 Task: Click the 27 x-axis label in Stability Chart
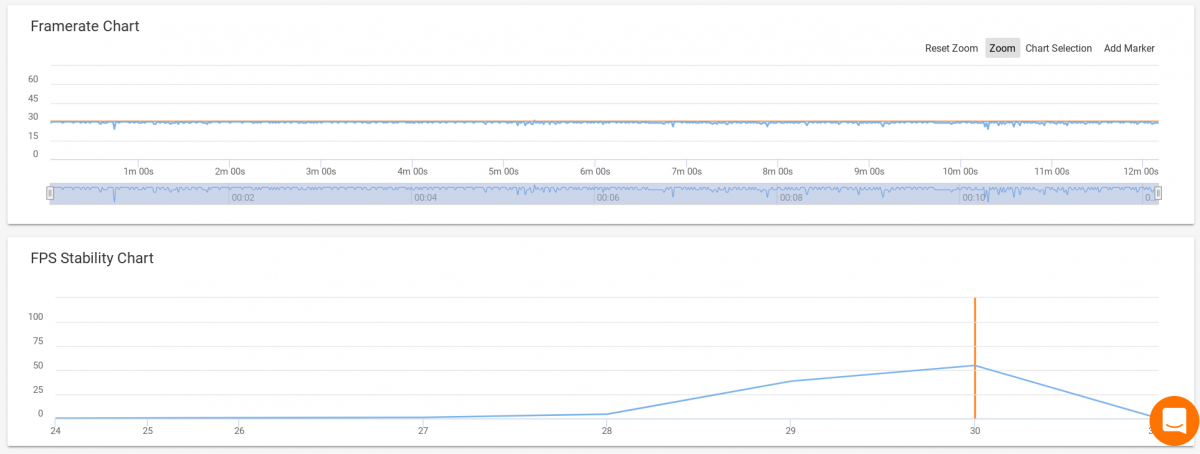click(423, 431)
